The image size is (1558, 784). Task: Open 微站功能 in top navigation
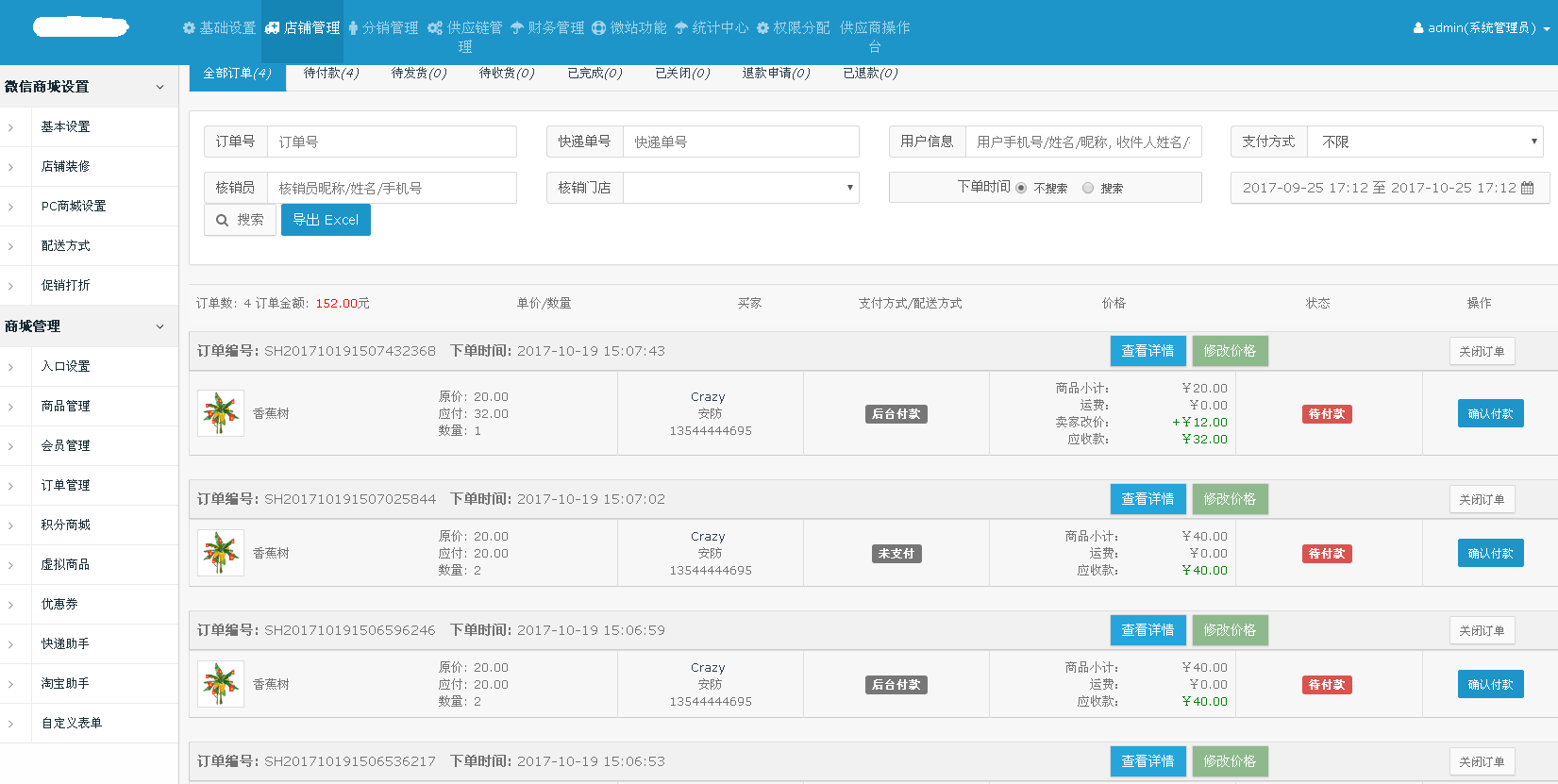coord(629,28)
